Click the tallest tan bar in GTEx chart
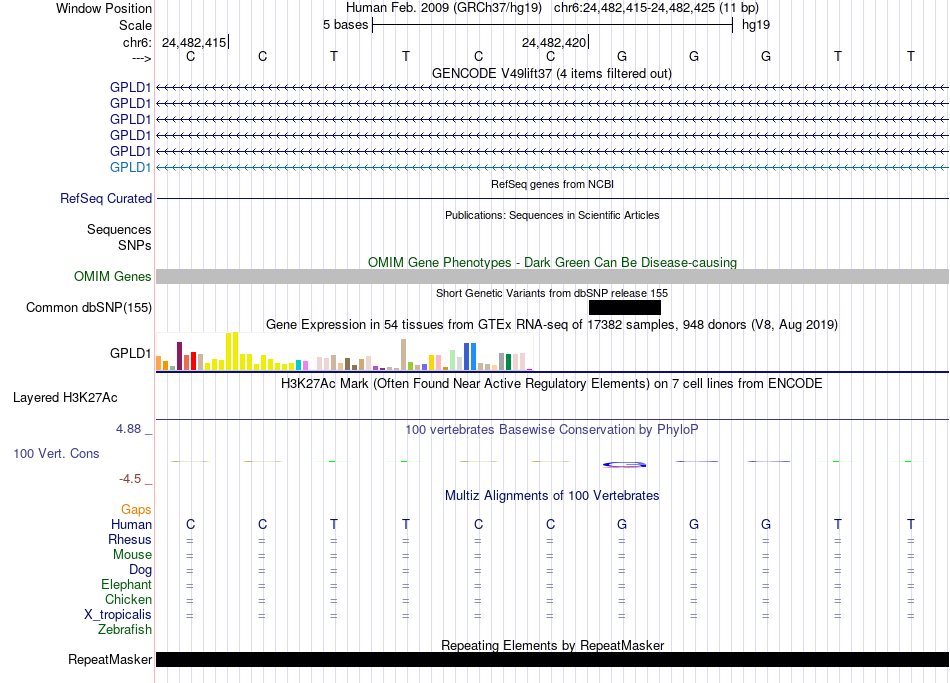Screen dimensions: 950x683 [404, 355]
